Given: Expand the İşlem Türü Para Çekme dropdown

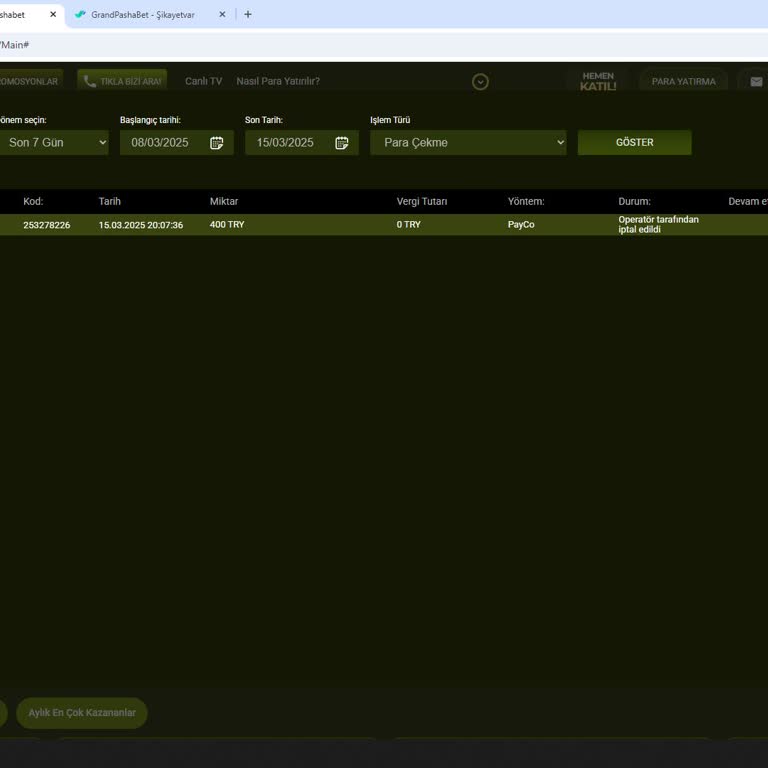Looking at the screenshot, I should coord(468,143).
